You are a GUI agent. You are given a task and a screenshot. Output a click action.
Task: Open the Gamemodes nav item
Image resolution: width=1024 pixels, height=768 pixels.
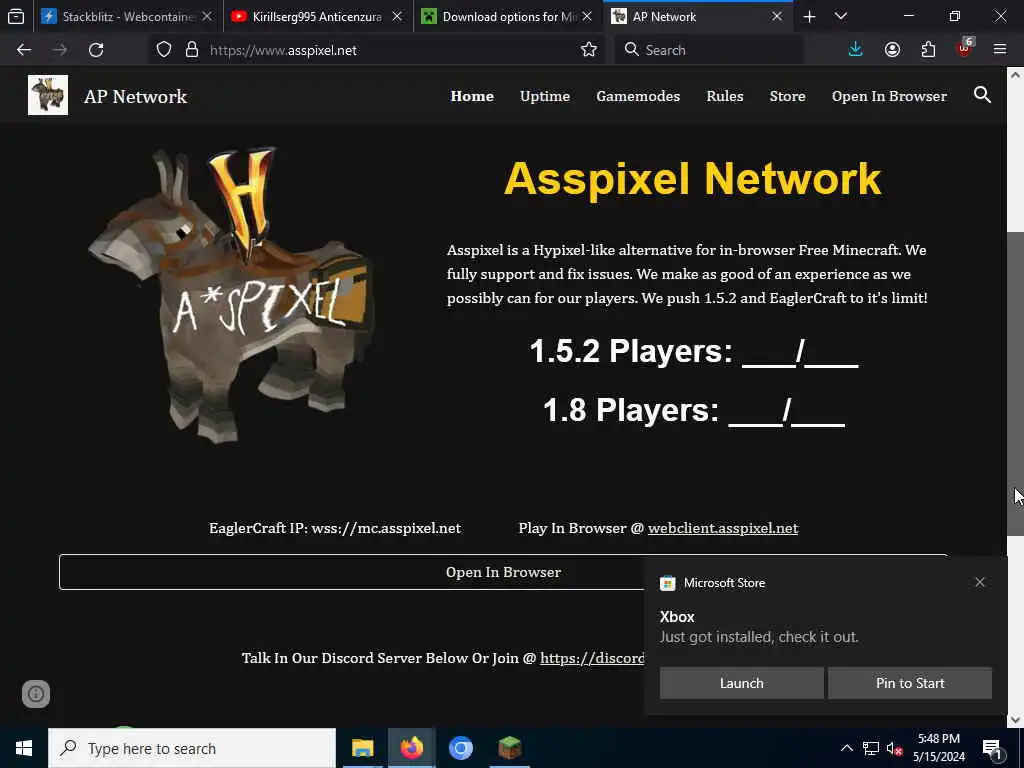[x=638, y=96]
